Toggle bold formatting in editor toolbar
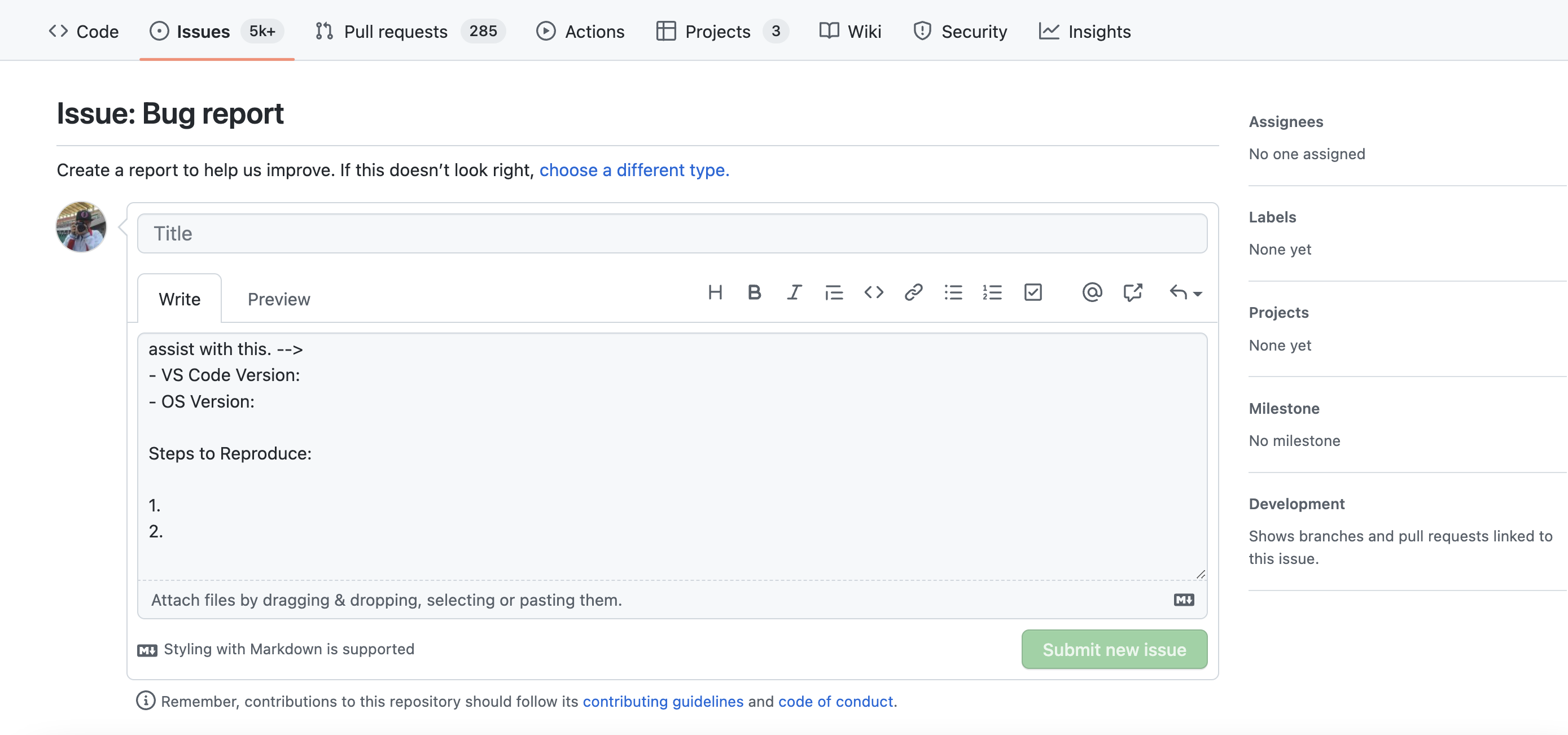Image resolution: width=1568 pixels, height=735 pixels. pyautogui.click(x=754, y=293)
